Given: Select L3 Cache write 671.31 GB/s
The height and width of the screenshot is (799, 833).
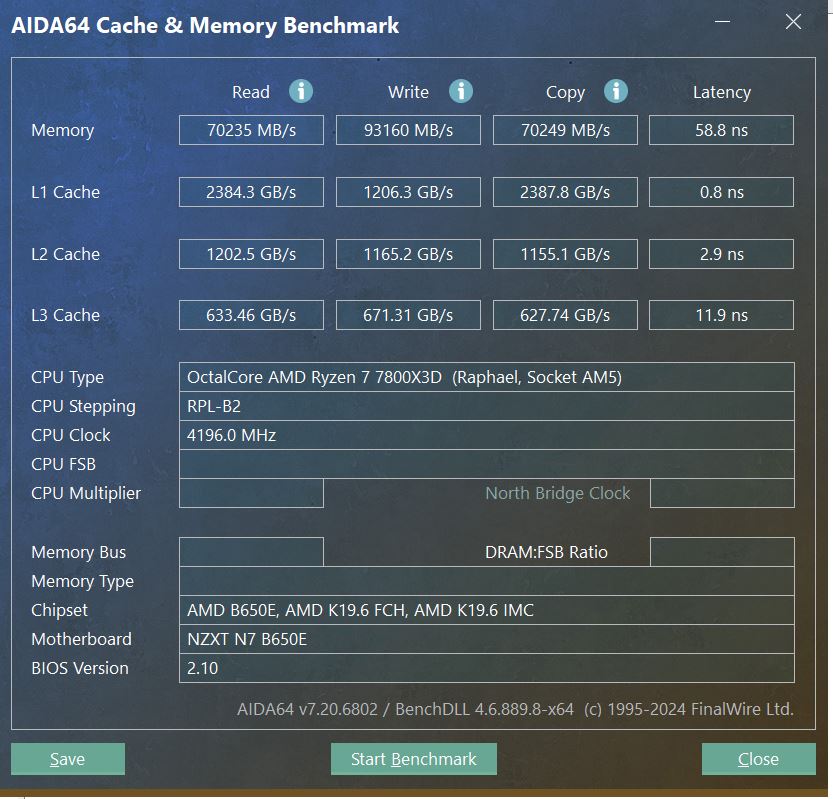Looking at the screenshot, I should [408, 315].
